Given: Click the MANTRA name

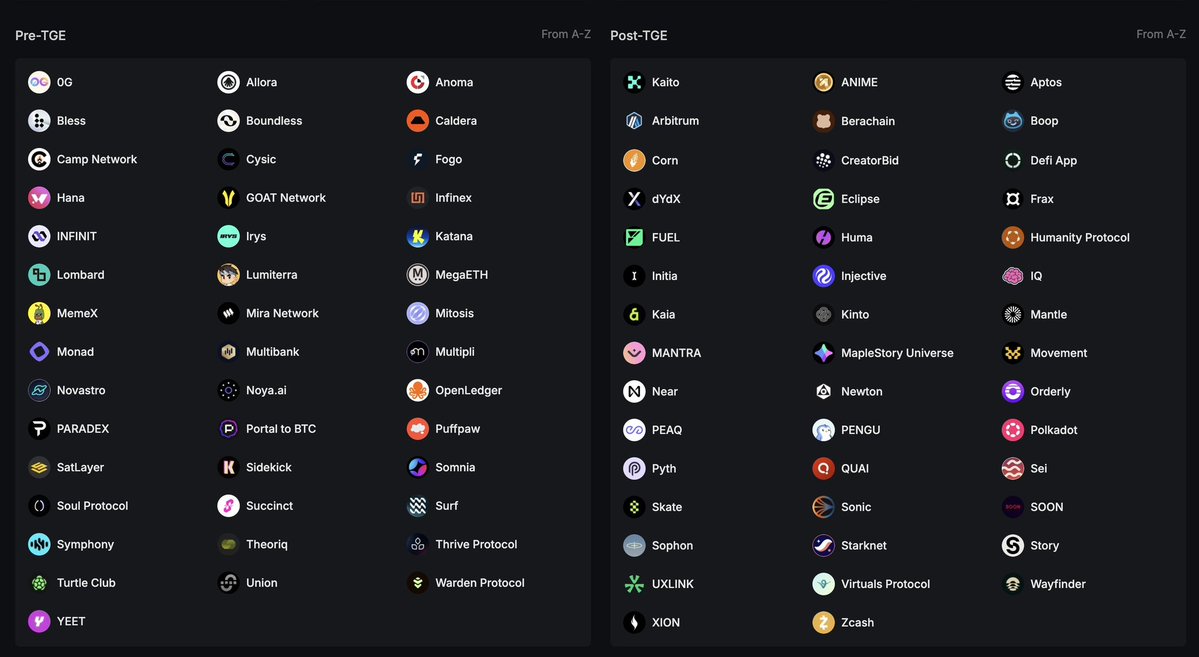Looking at the screenshot, I should click(676, 353).
